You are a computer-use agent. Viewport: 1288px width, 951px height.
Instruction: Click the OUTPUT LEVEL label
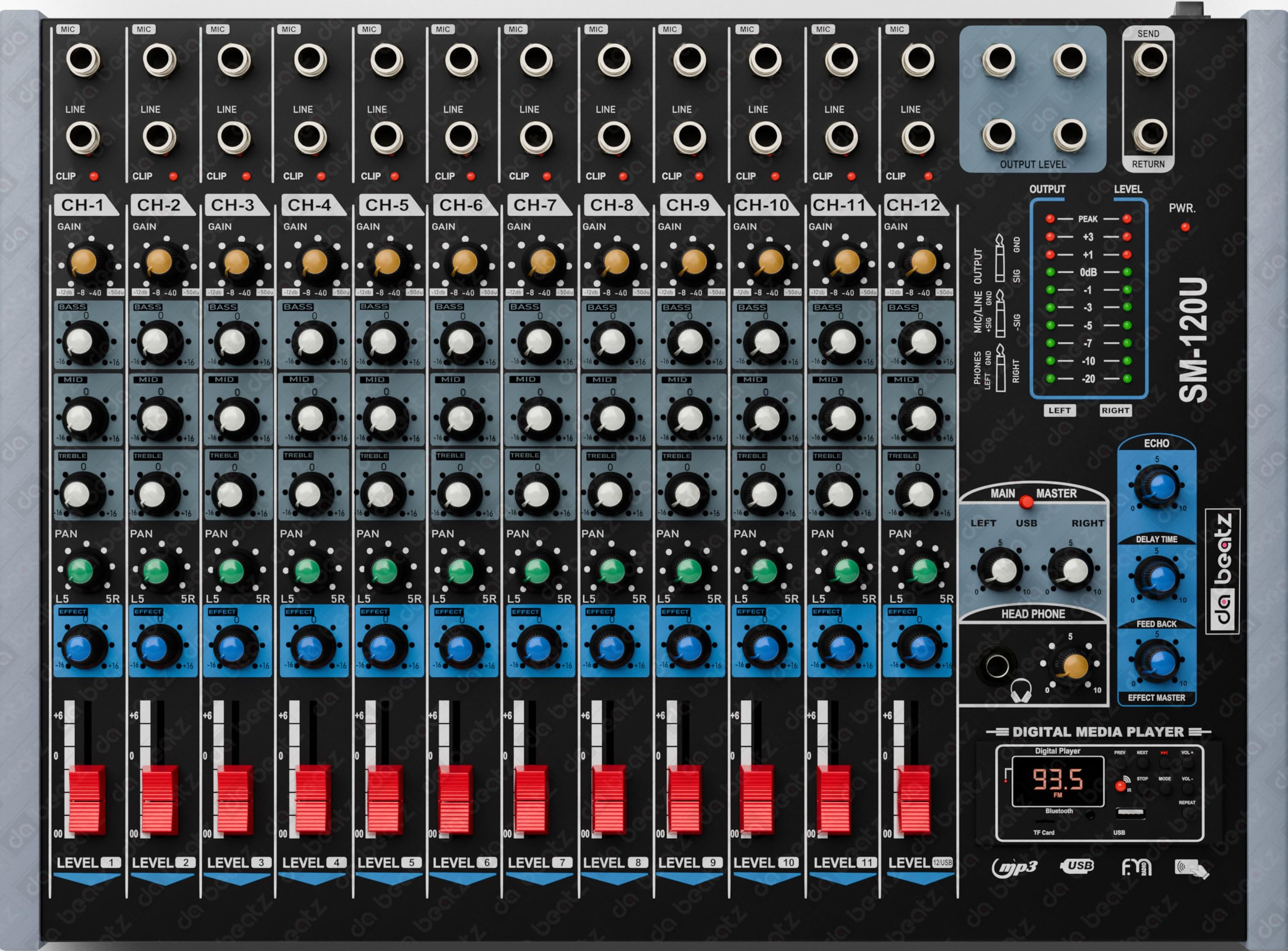pos(1033,164)
